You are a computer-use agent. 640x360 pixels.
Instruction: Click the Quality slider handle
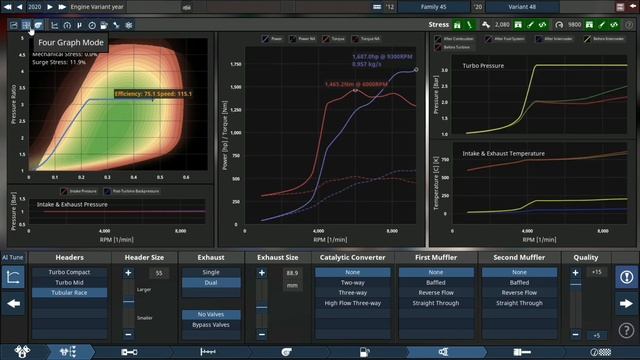(x=576, y=284)
